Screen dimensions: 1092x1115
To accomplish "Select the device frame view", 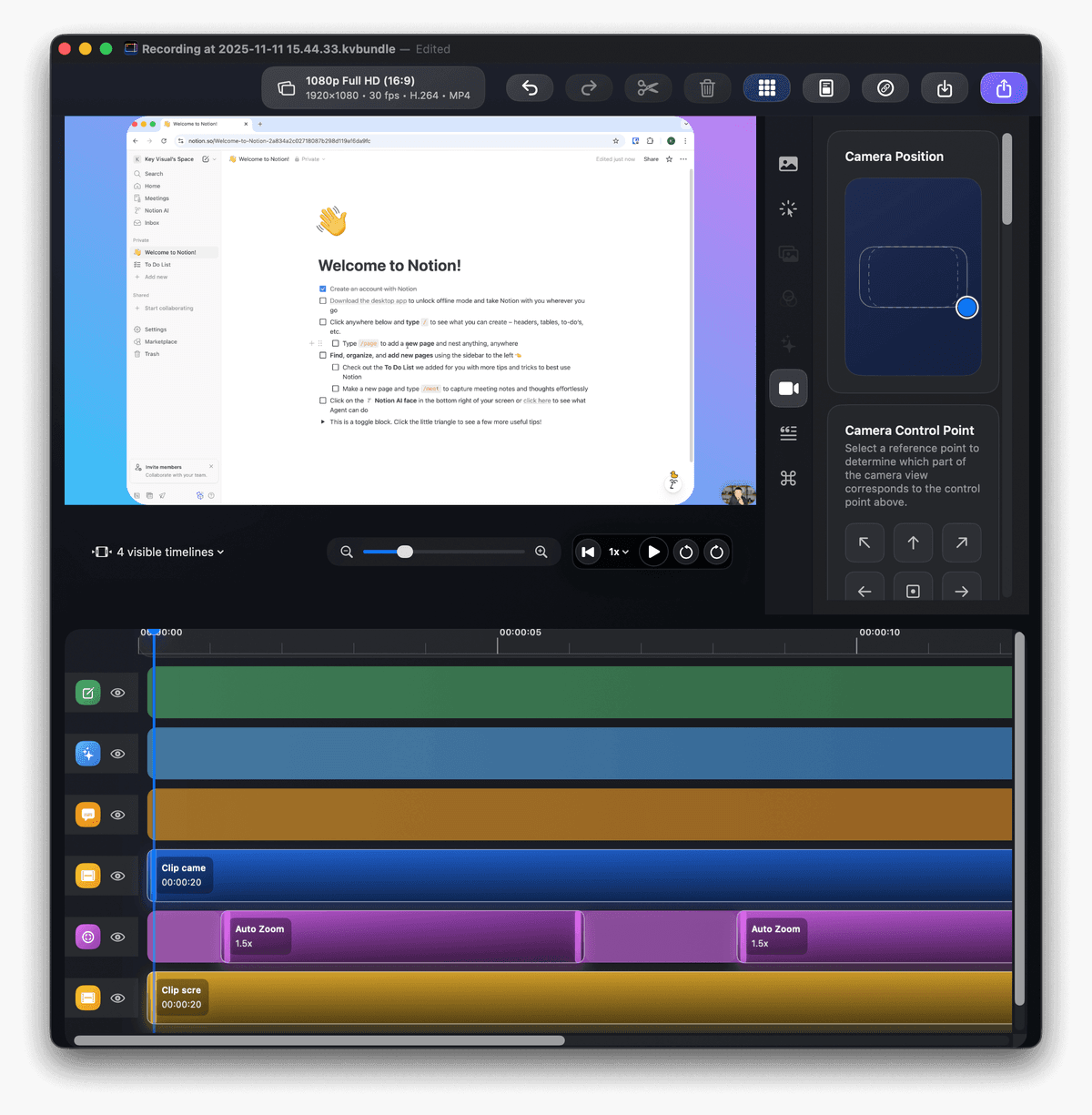I will click(825, 87).
